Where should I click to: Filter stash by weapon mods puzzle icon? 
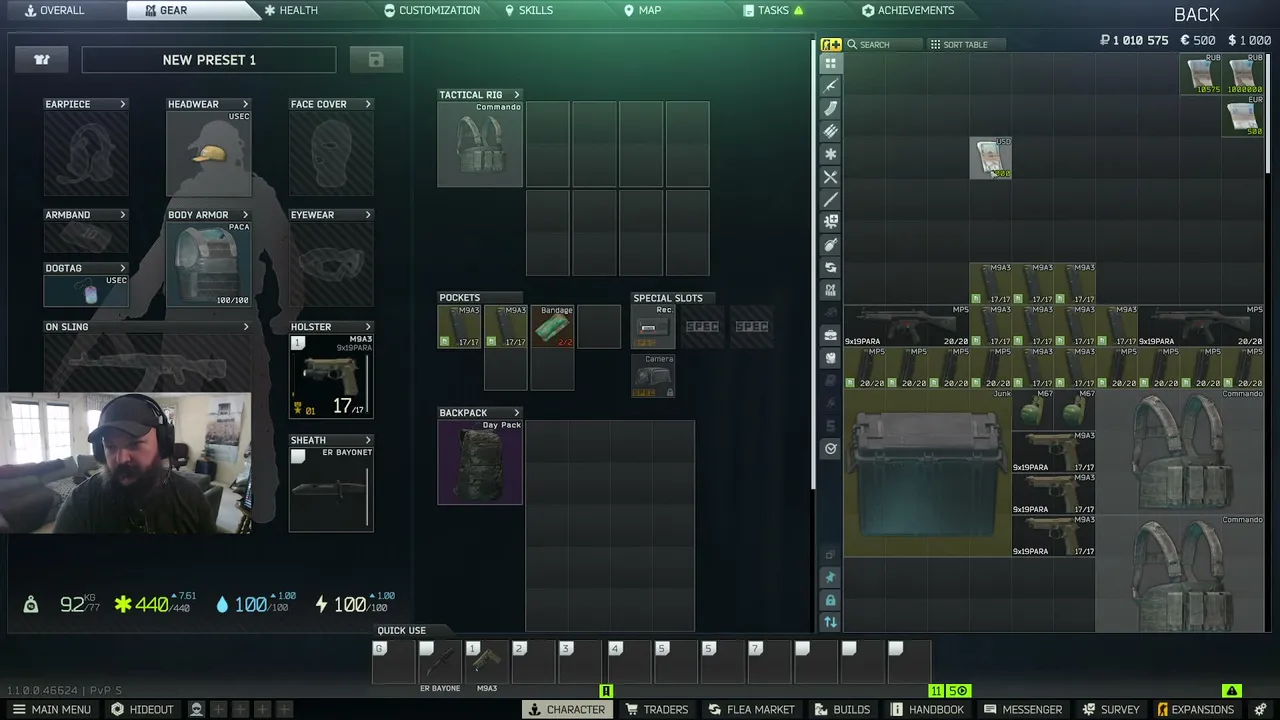(x=830, y=222)
